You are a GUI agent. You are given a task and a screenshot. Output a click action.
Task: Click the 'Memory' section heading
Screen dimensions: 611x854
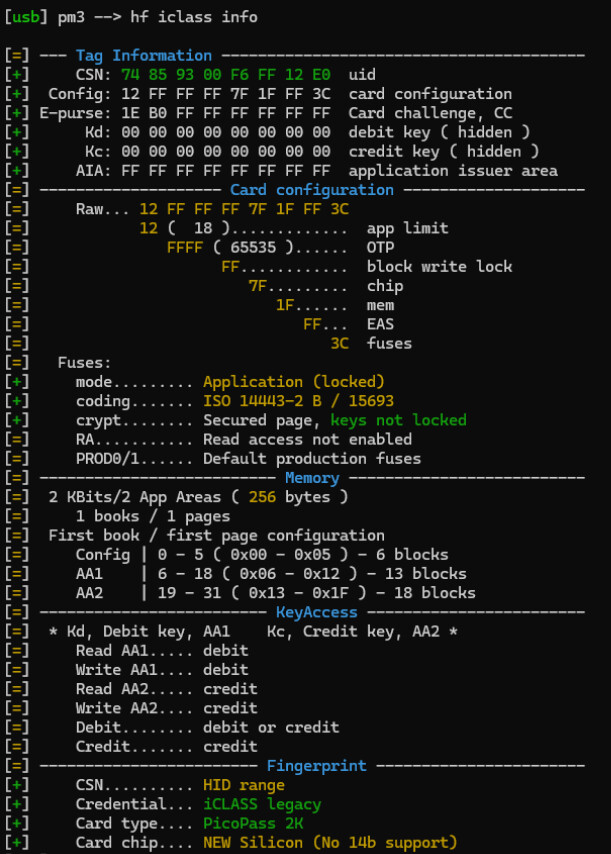[x=312, y=478]
